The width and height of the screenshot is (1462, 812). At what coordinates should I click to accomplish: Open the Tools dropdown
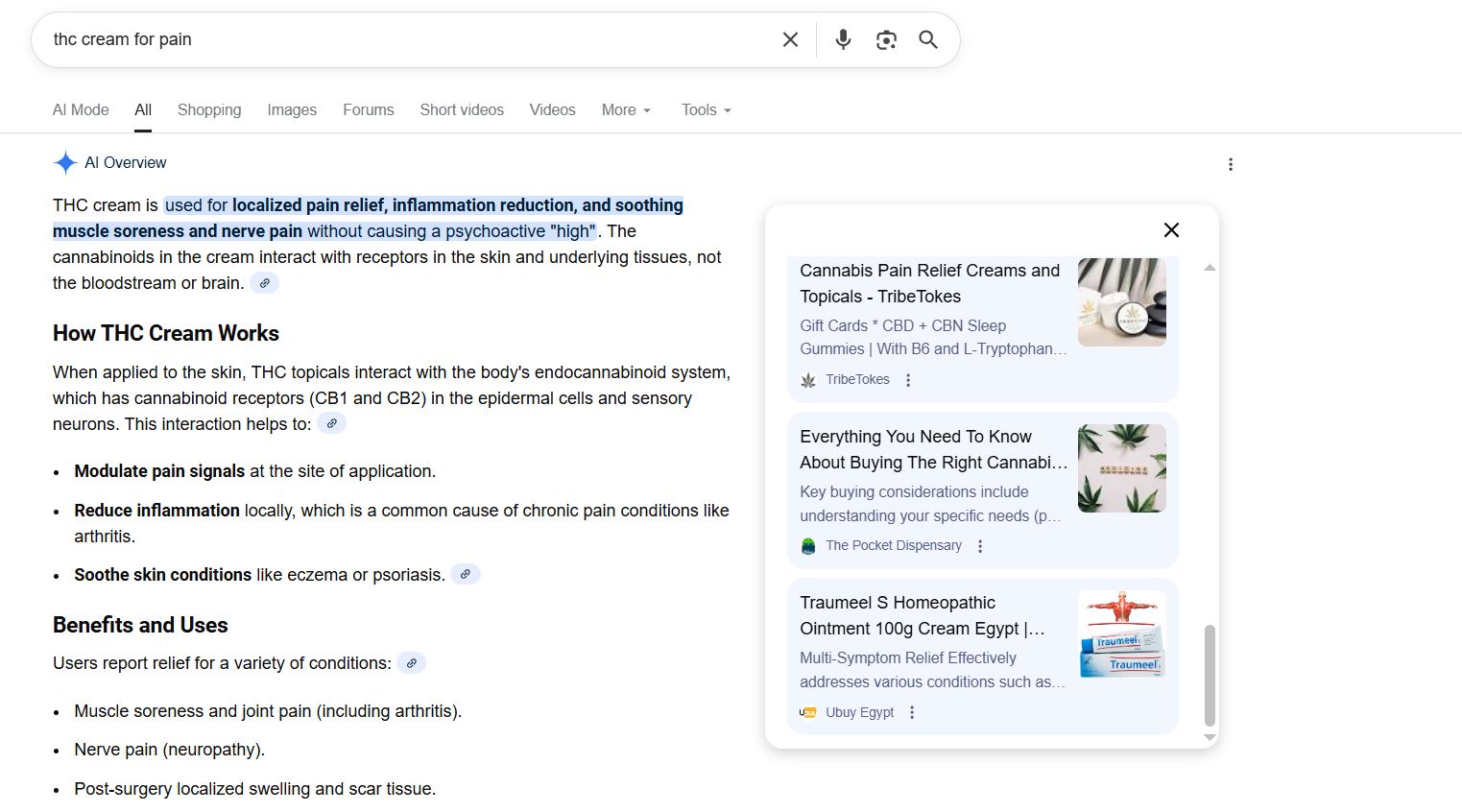706,110
